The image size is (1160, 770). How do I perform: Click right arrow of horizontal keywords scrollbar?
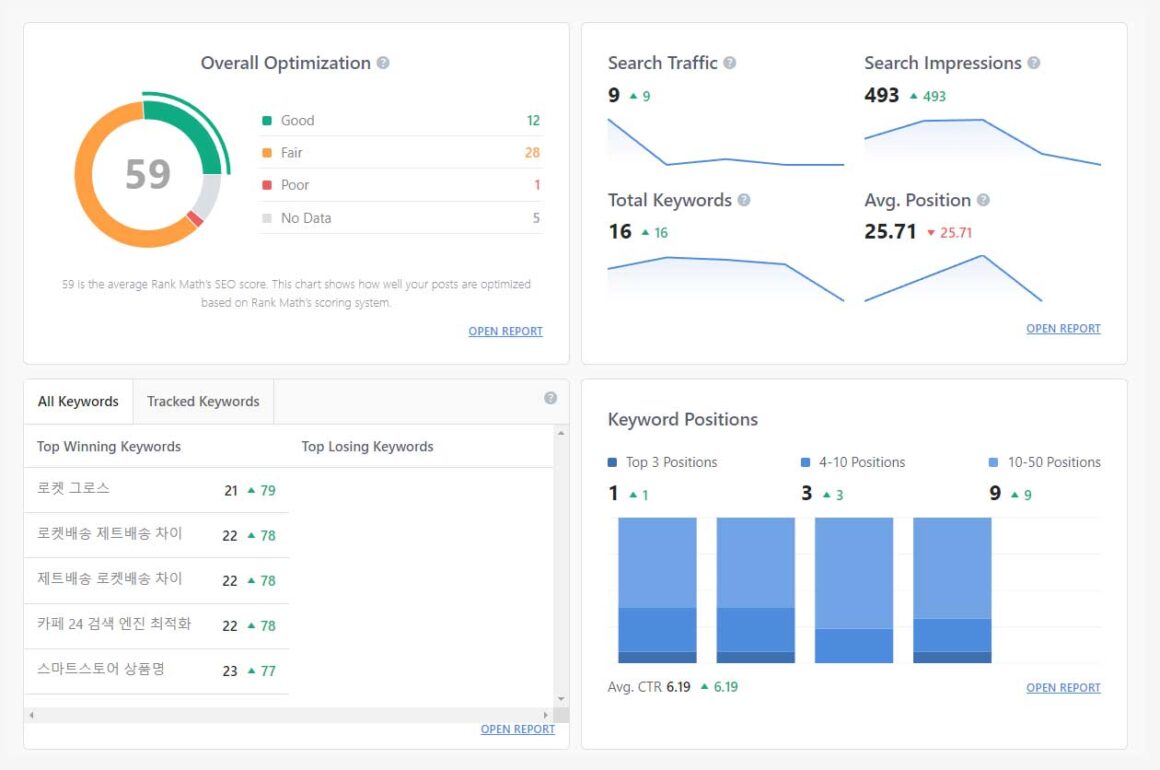(545, 715)
